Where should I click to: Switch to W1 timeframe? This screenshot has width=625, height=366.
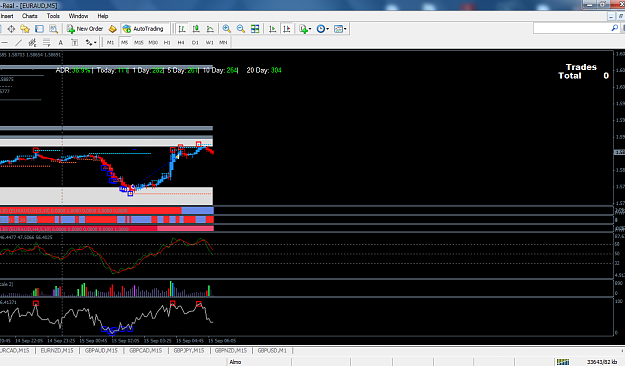(x=209, y=42)
